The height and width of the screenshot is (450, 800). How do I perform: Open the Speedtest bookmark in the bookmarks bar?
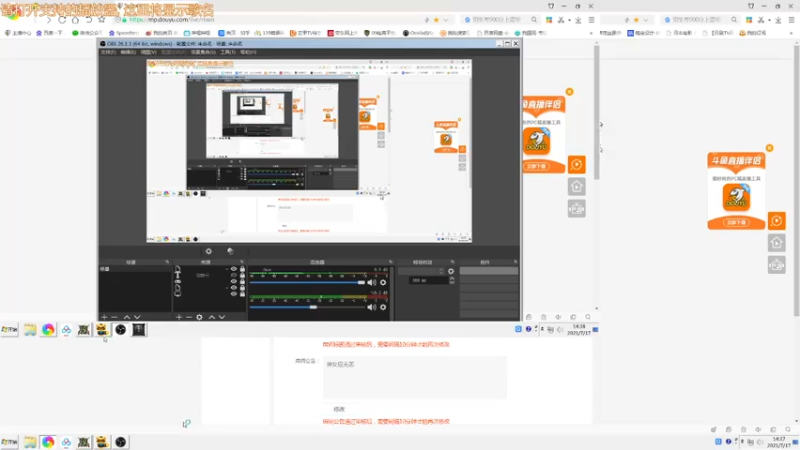[x=124, y=33]
